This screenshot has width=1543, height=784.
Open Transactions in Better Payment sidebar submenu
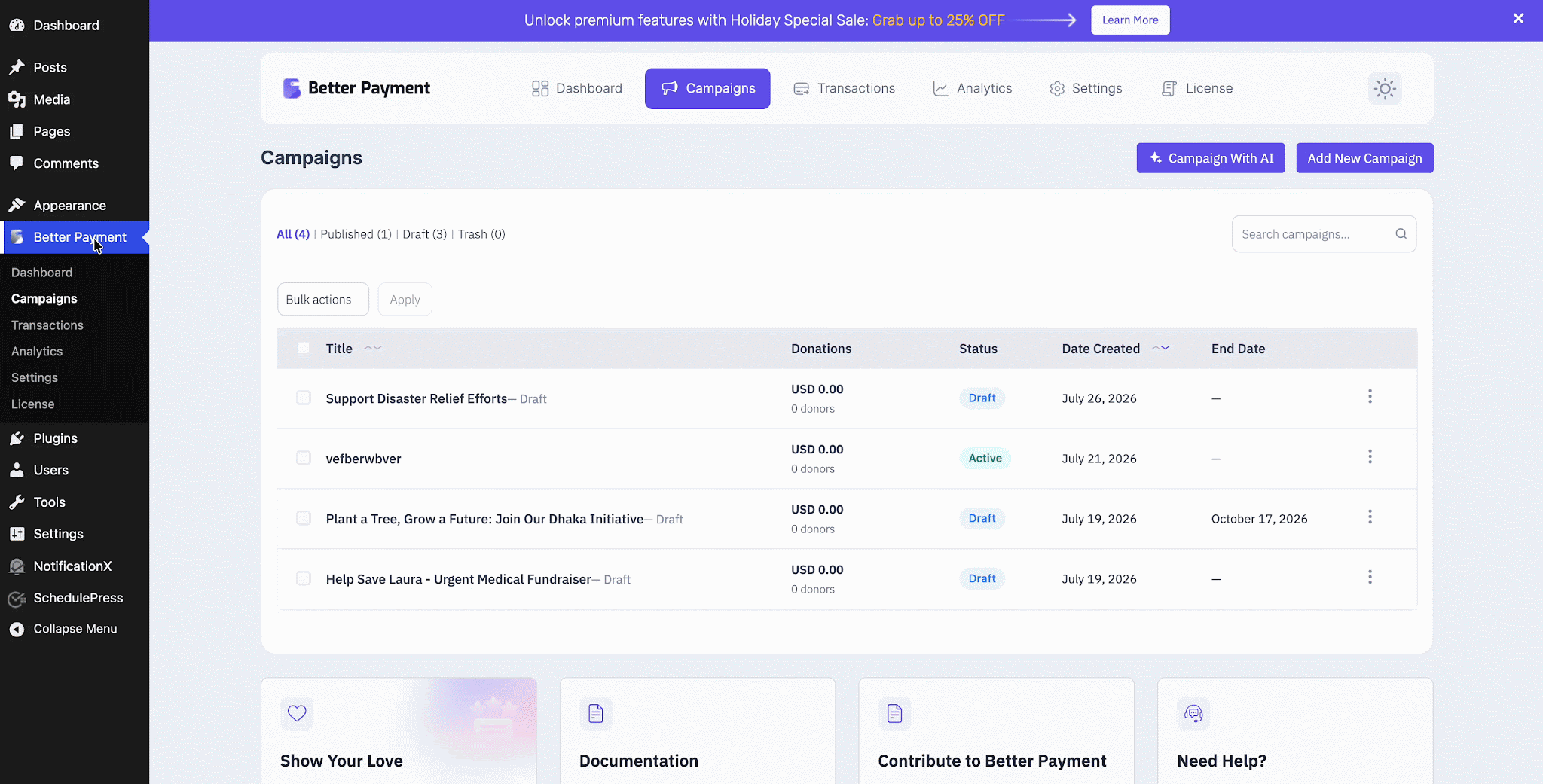[x=47, y=325]
